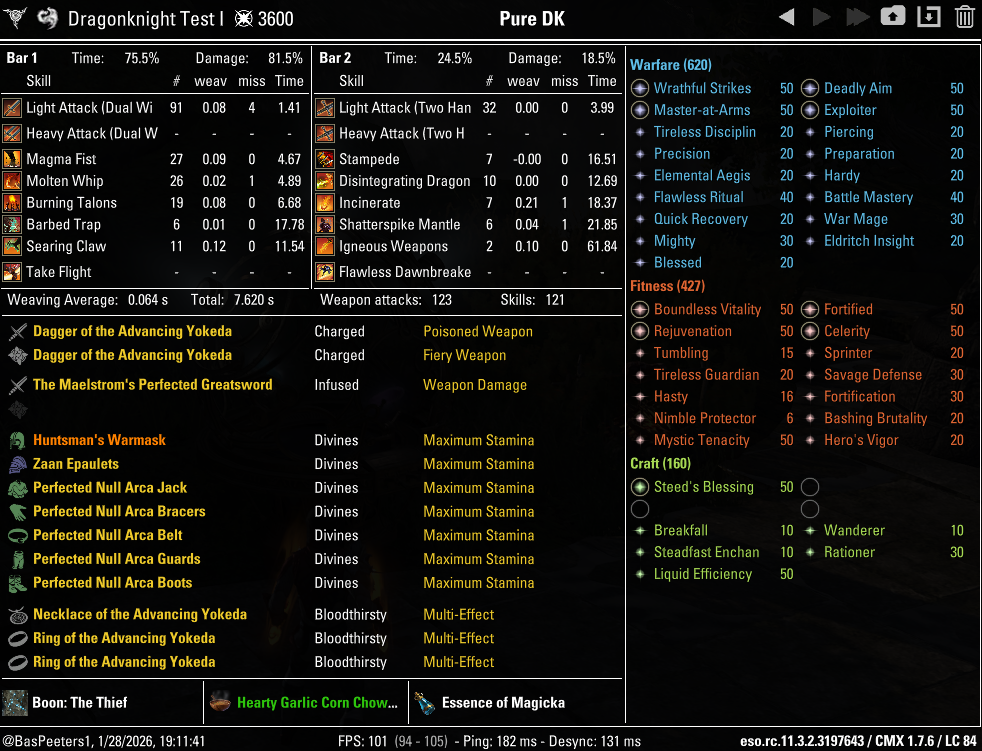Image resolution: width=982 pixels, height=751 pixels.
Task: Select the Stampede skill icon
Action: (x=324, y=159)
